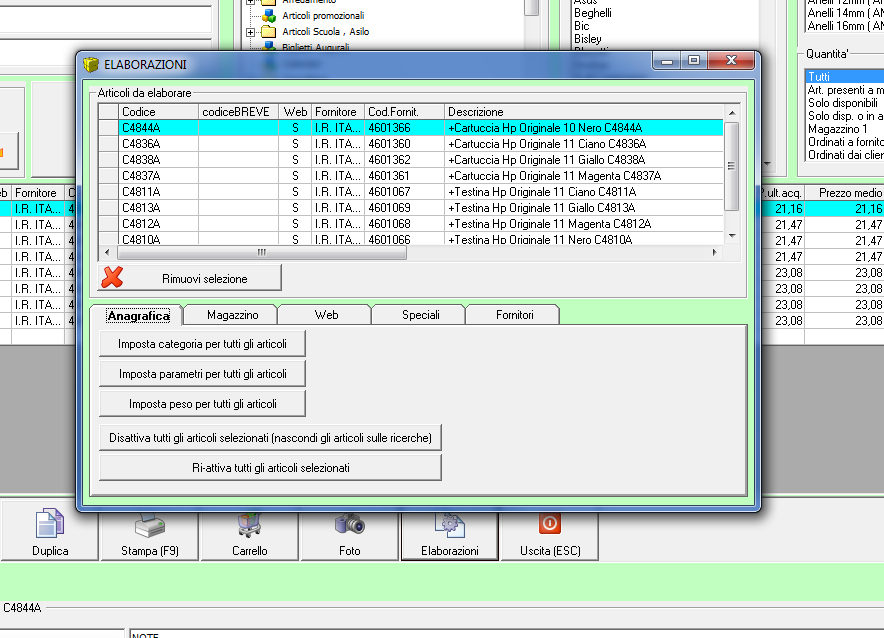Click supplier code 4601362 cell
Viewport: 884px width, 638px height.
point(404,160)
